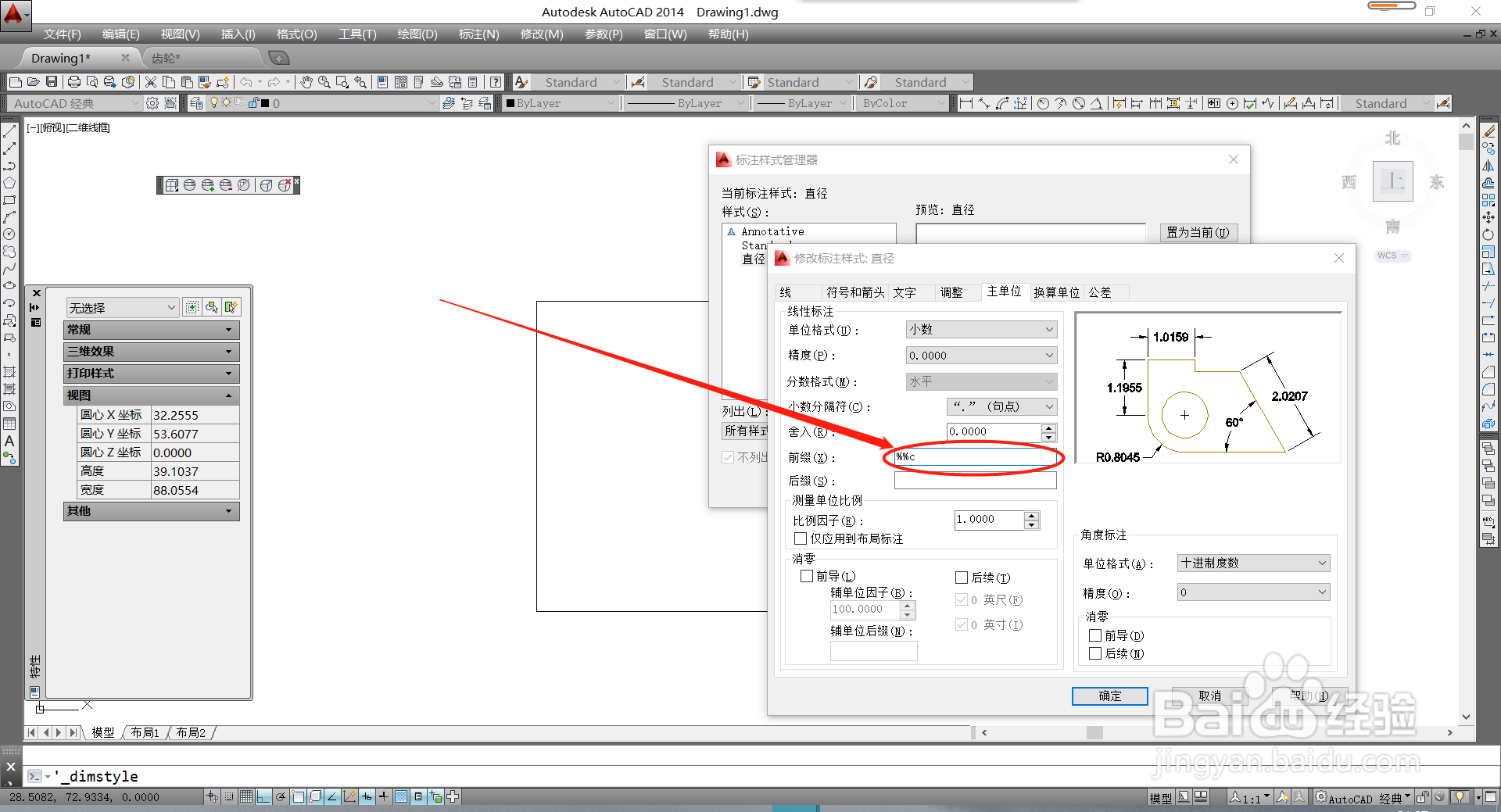Enable 仅应用到布局标注 checkbox

(x=801, y=538)
